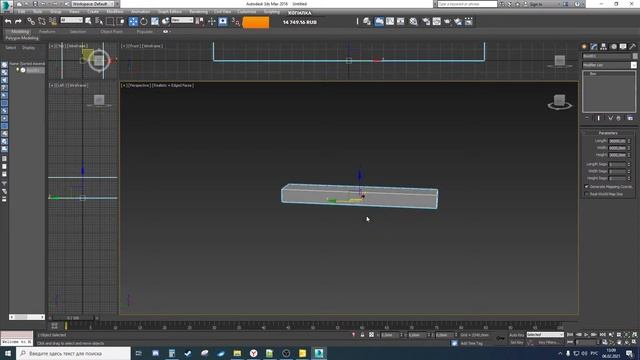Open the Select menu in Scene Explorer
Viewport: 640px width, 360px height.
tap(11, 48)
